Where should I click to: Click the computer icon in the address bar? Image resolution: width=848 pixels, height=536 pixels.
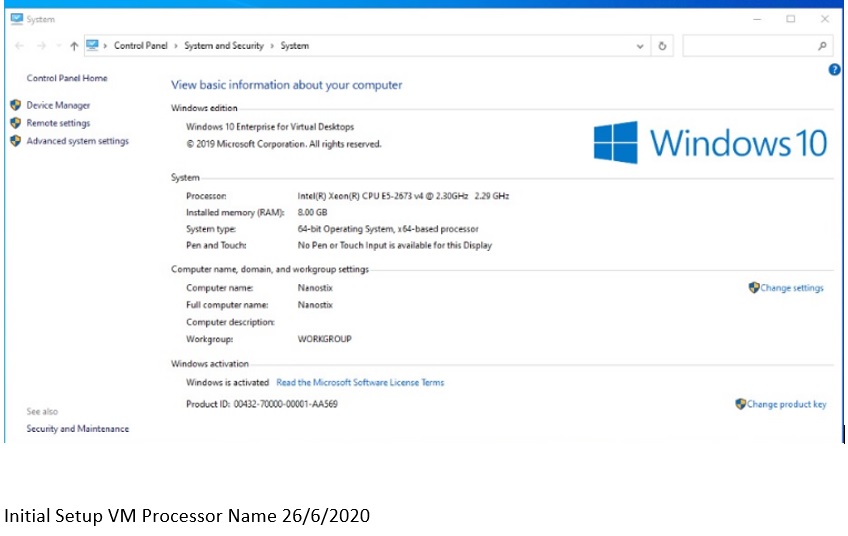(92, 45)
